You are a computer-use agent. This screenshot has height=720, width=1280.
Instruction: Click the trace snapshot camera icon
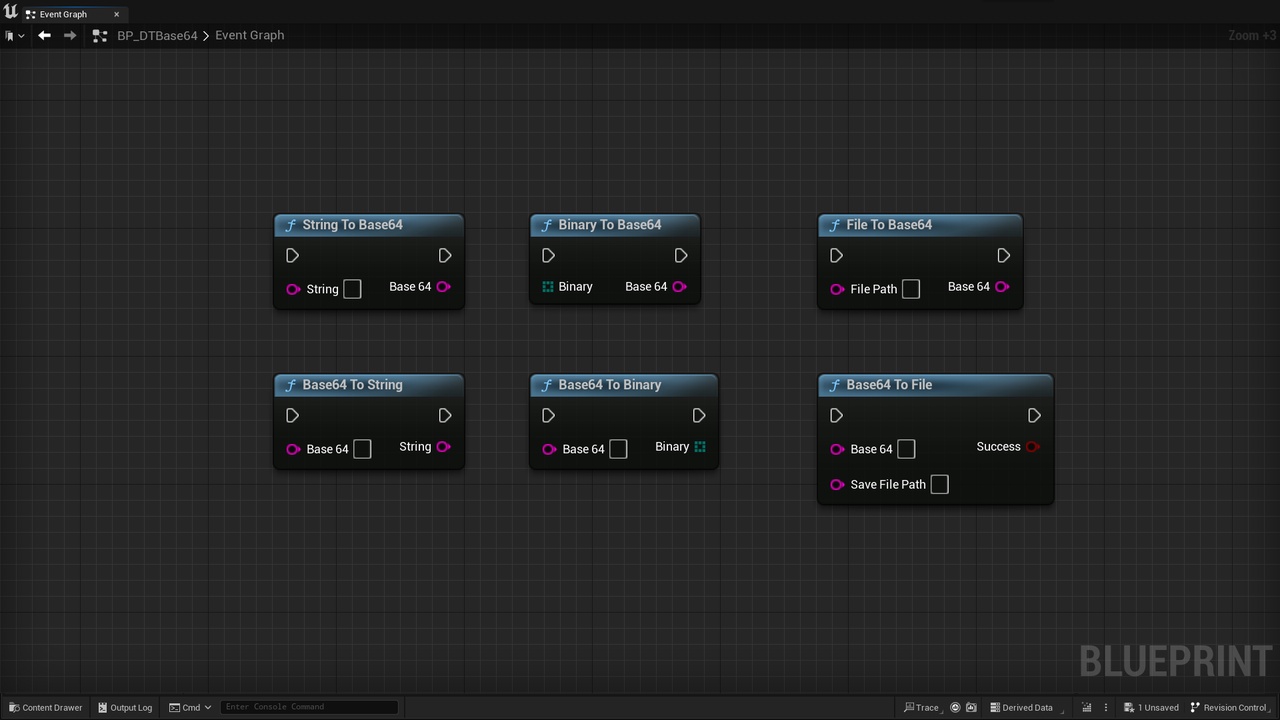[x=971, y=707]
